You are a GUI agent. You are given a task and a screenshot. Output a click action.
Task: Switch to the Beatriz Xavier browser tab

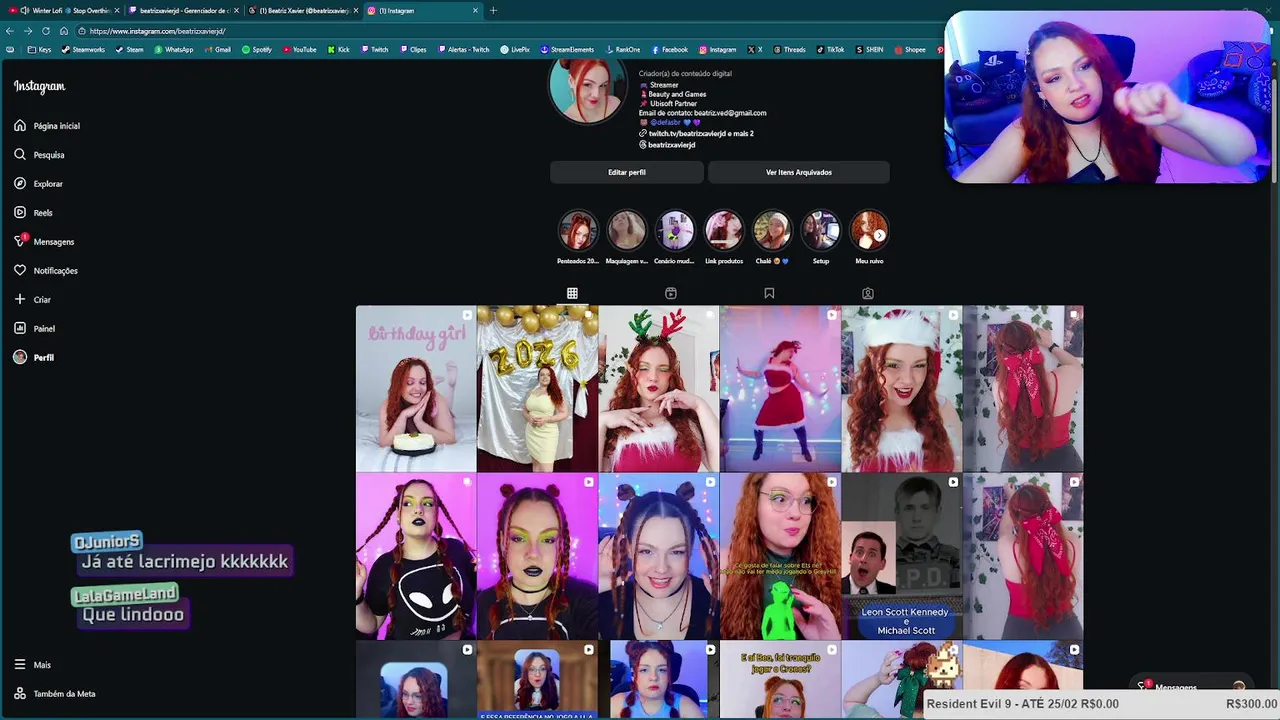click(x=303, y=10)
